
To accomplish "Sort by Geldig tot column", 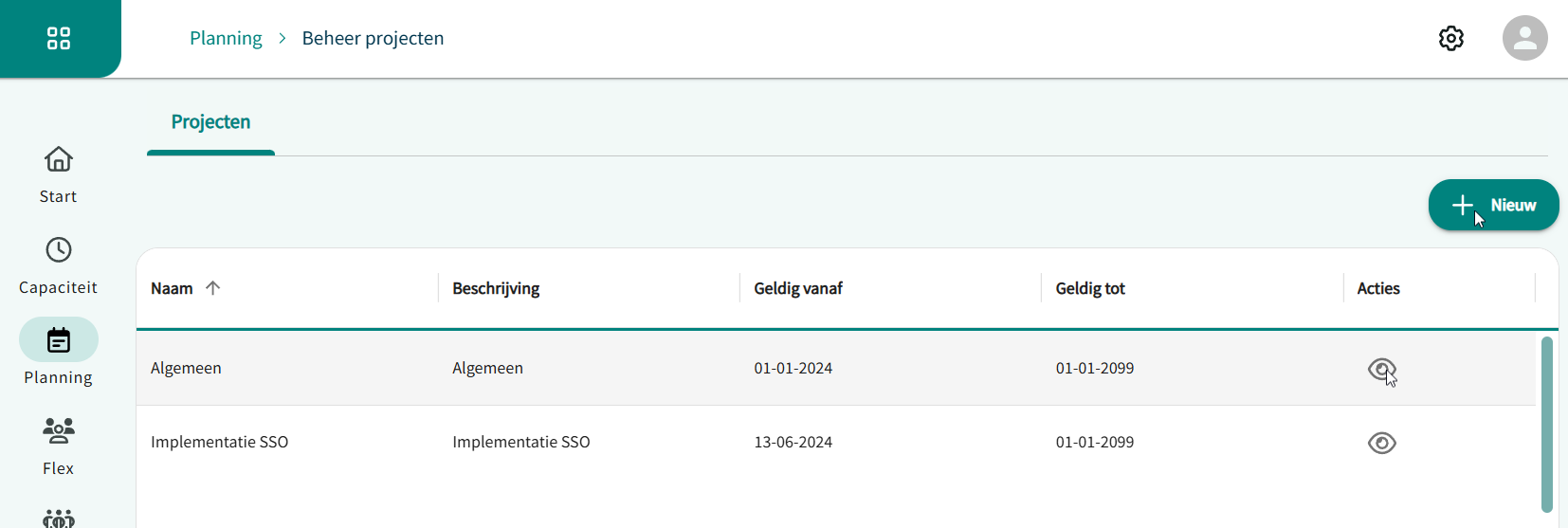I will (1090, 288).
